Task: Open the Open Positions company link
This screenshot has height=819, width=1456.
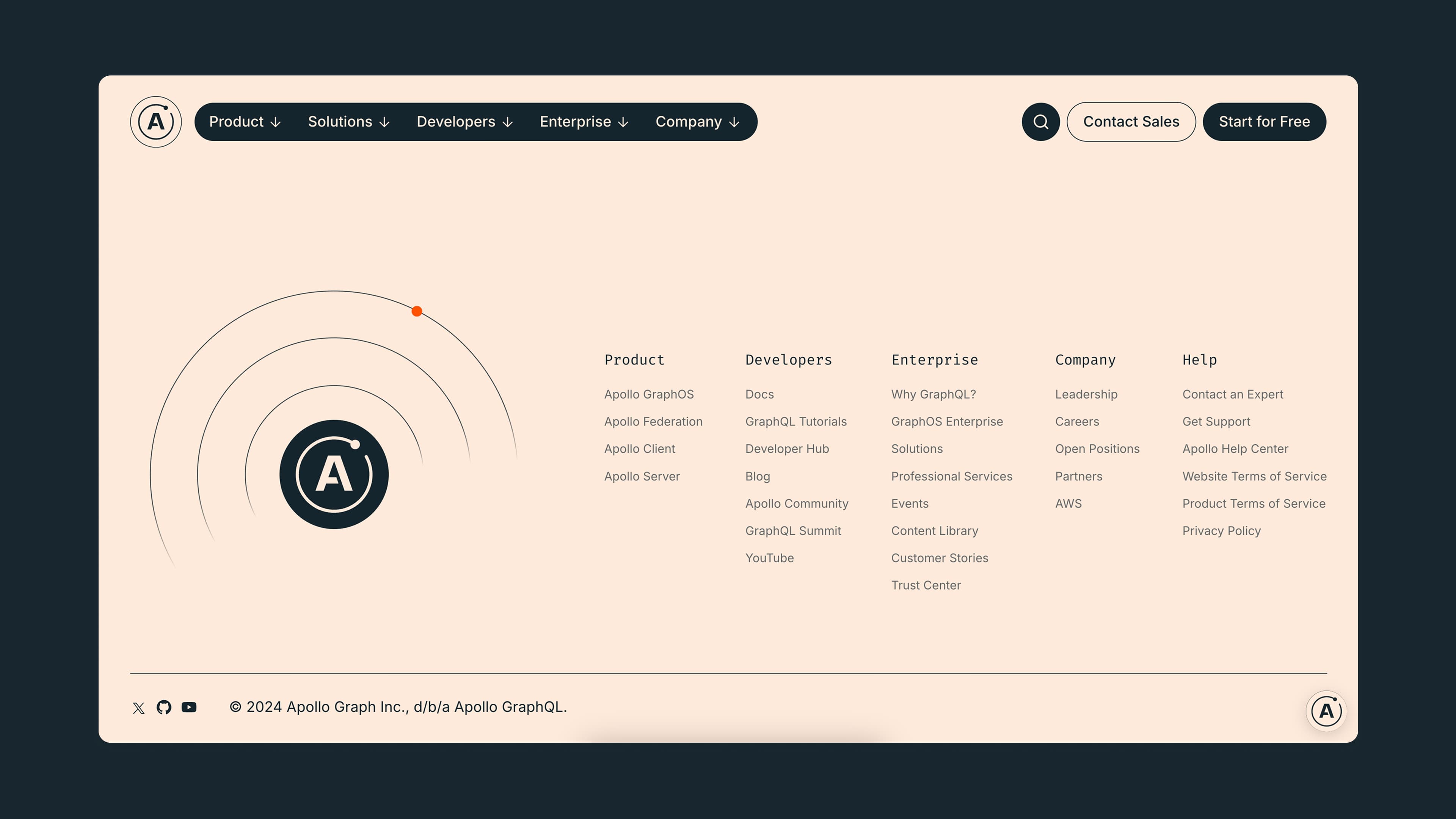Action: [x=1097, y=449]
